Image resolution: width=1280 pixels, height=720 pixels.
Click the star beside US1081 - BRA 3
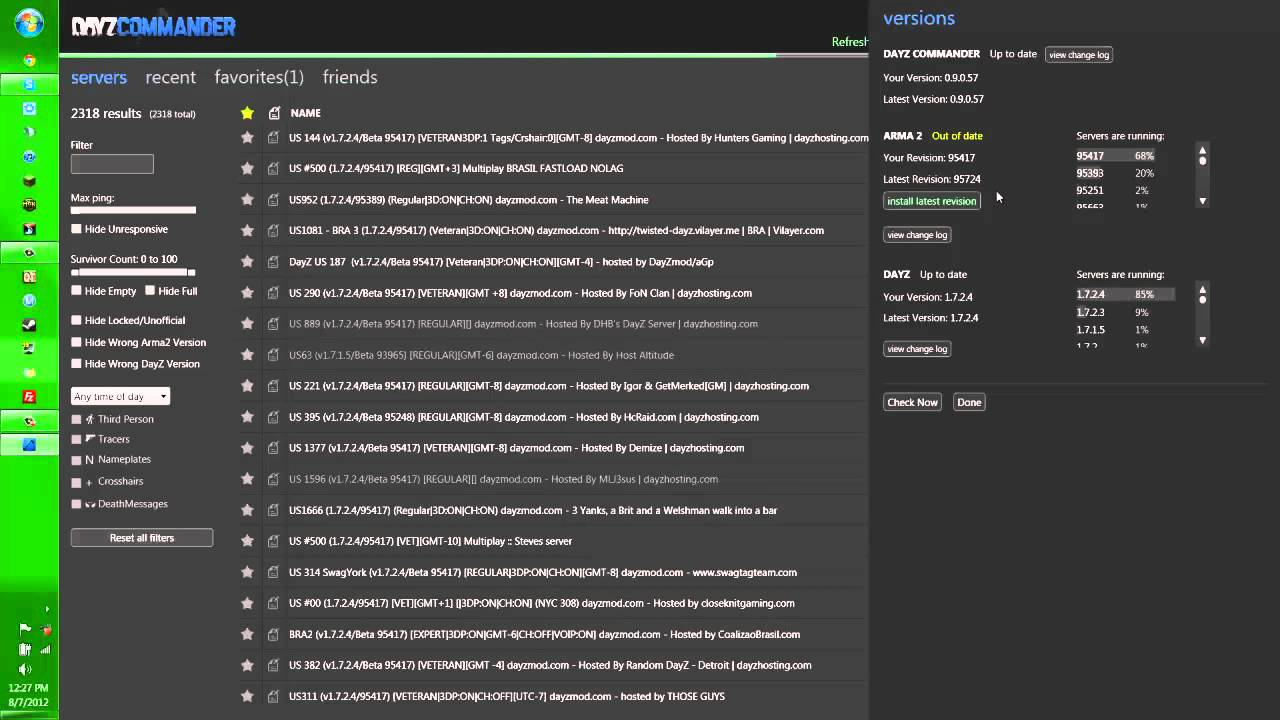click(247, 230)
